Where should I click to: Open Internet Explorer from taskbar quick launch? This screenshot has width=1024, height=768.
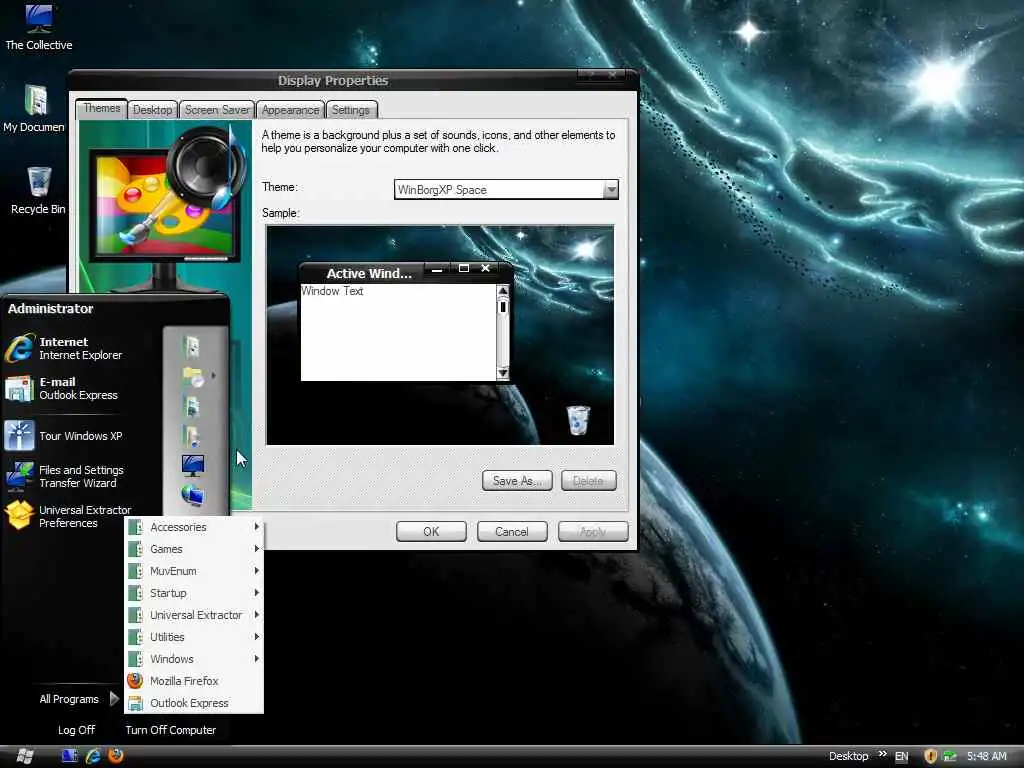[93, 756]
